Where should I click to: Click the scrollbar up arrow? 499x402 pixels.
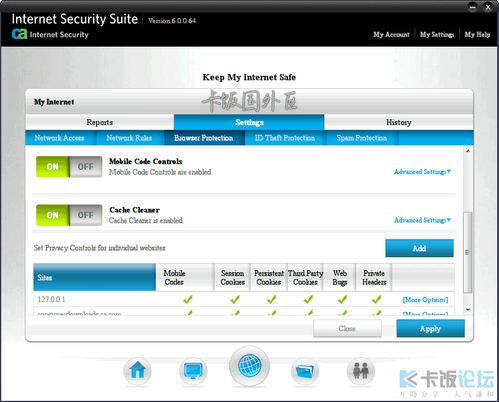coord(468,151)
